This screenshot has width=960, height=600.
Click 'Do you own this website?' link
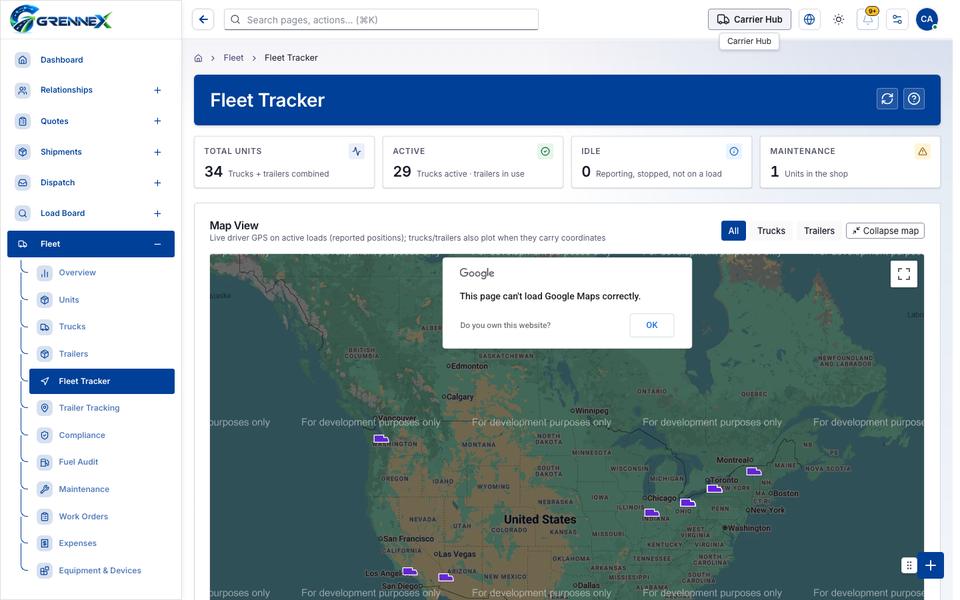click(x=505, y=325)
